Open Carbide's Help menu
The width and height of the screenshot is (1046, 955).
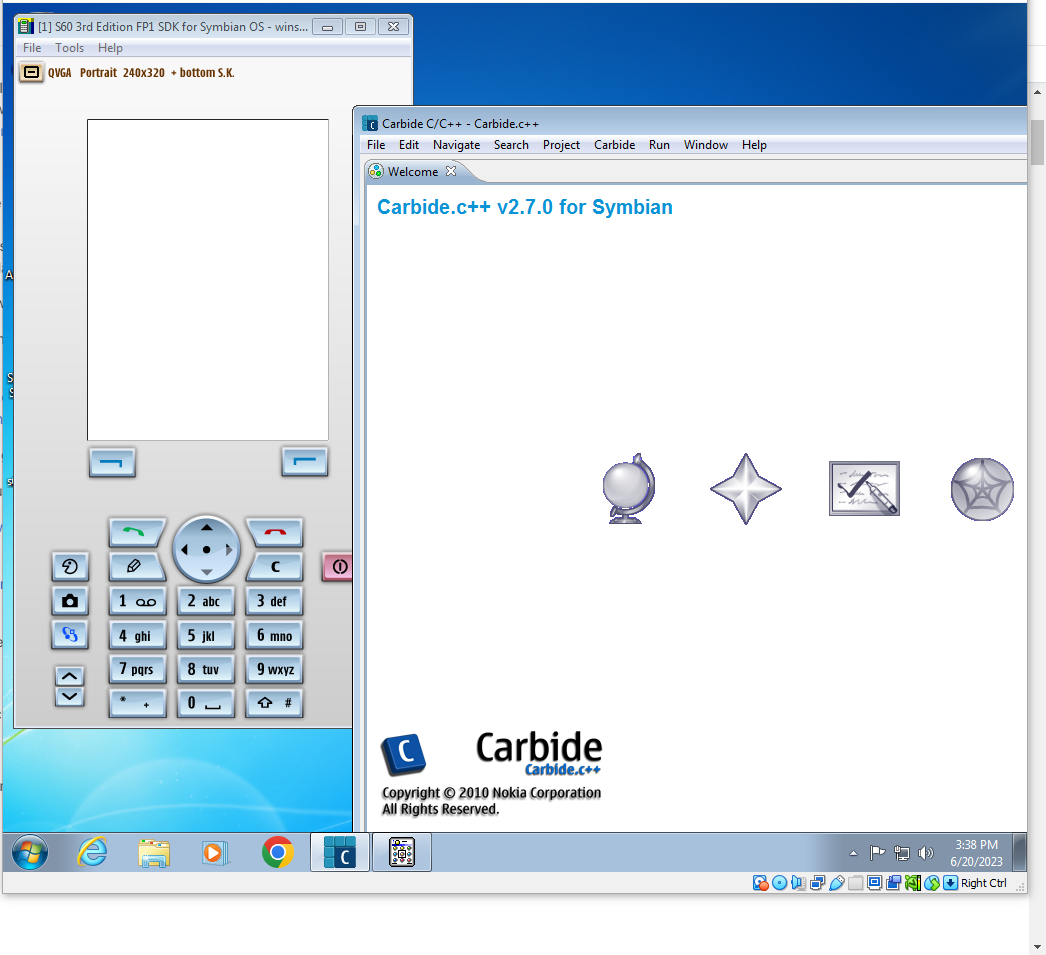(x=754, y=145)
